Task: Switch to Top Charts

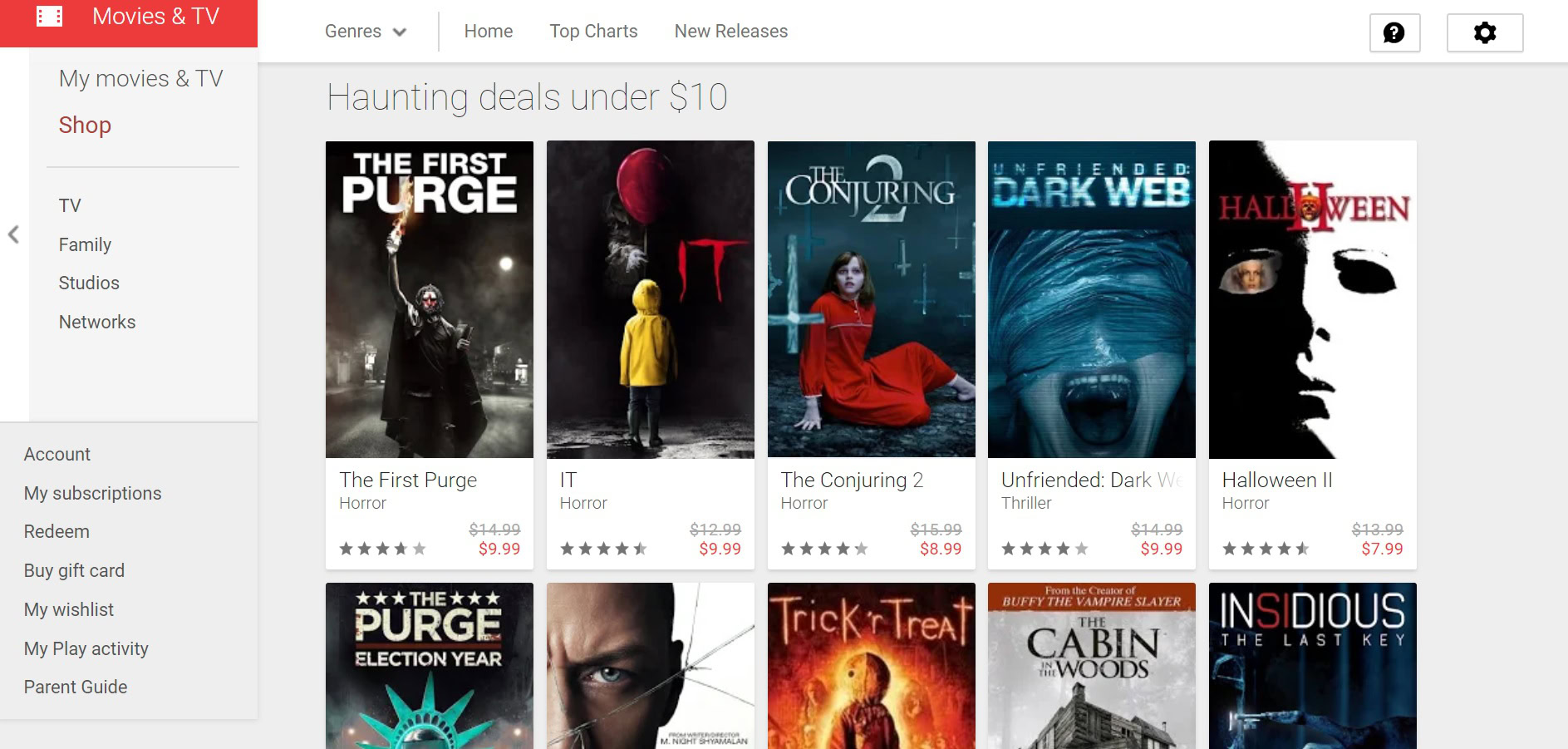Action: click(x=593, y=32)
